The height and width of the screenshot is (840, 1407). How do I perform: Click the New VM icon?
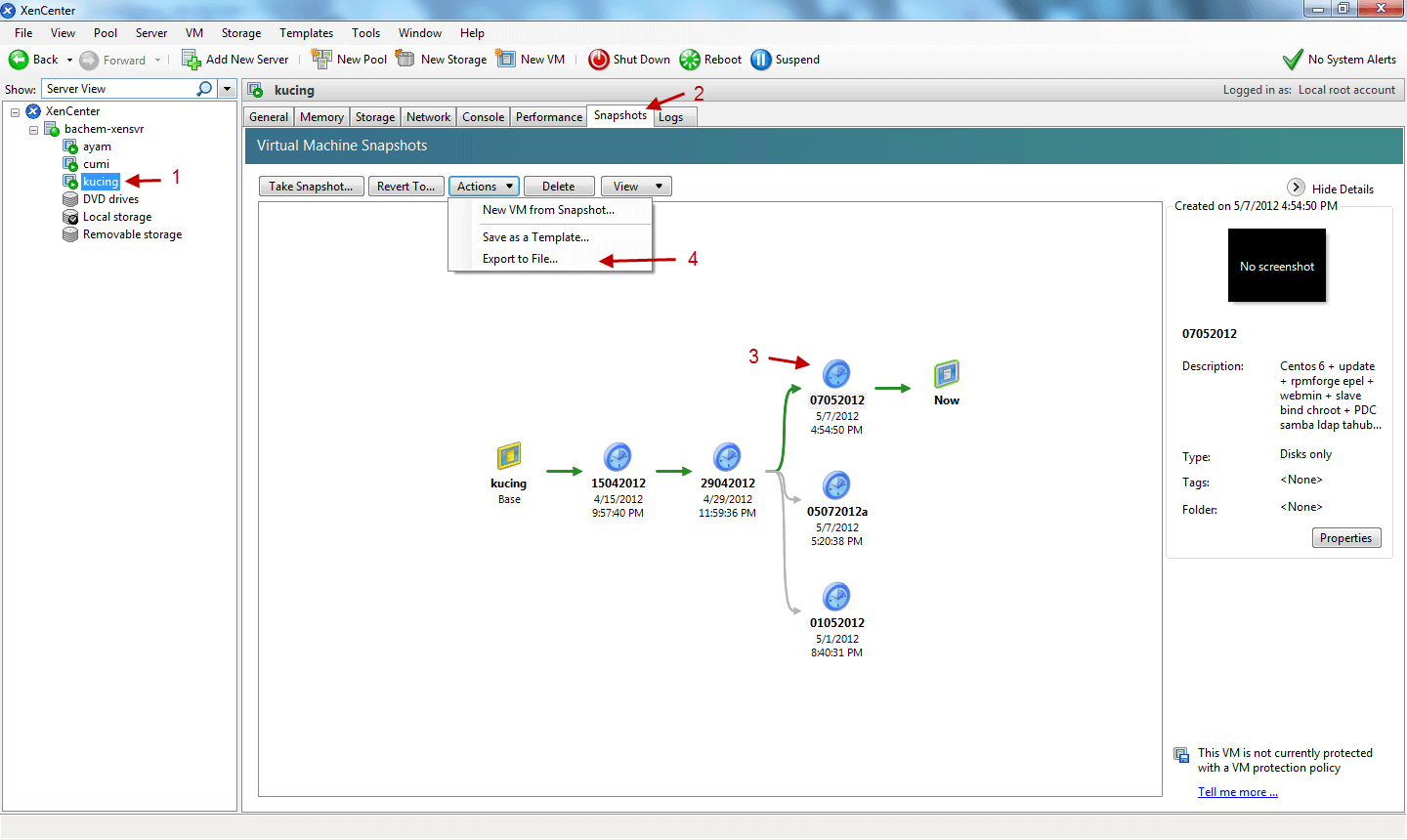[506, 59]
